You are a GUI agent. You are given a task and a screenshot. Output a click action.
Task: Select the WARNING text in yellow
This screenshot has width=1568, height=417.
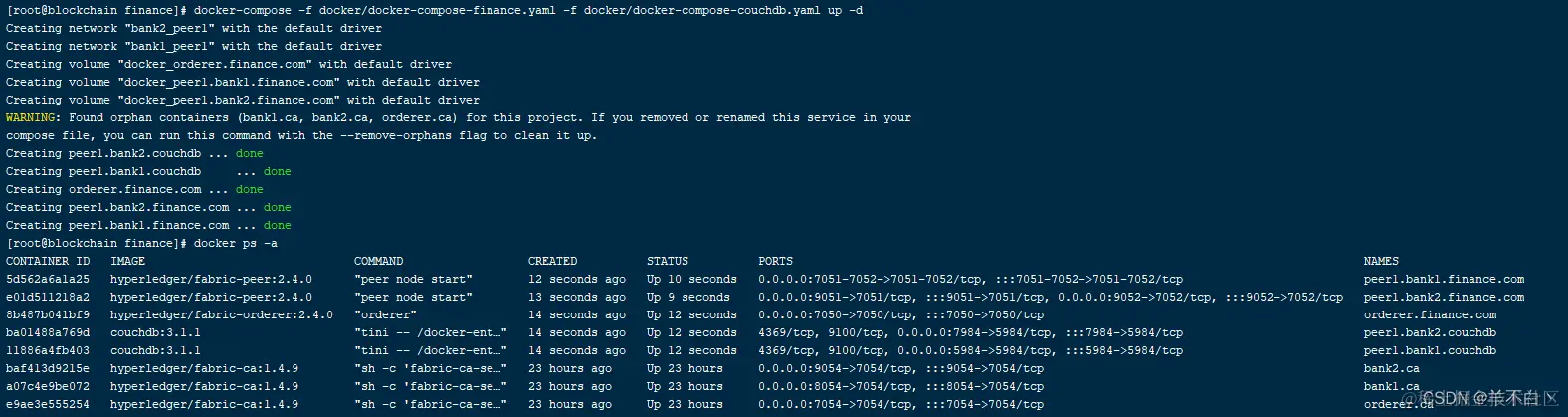pyautogui.click(x=31, y=117)
